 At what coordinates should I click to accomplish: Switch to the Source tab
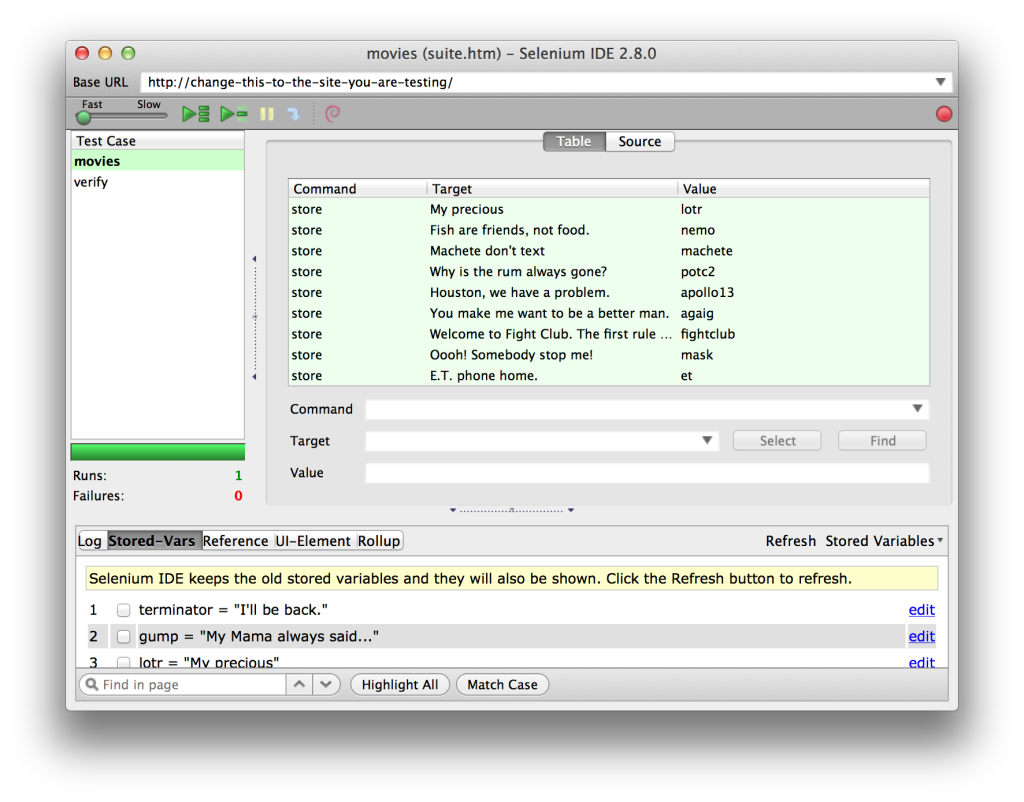click(639, 141)
